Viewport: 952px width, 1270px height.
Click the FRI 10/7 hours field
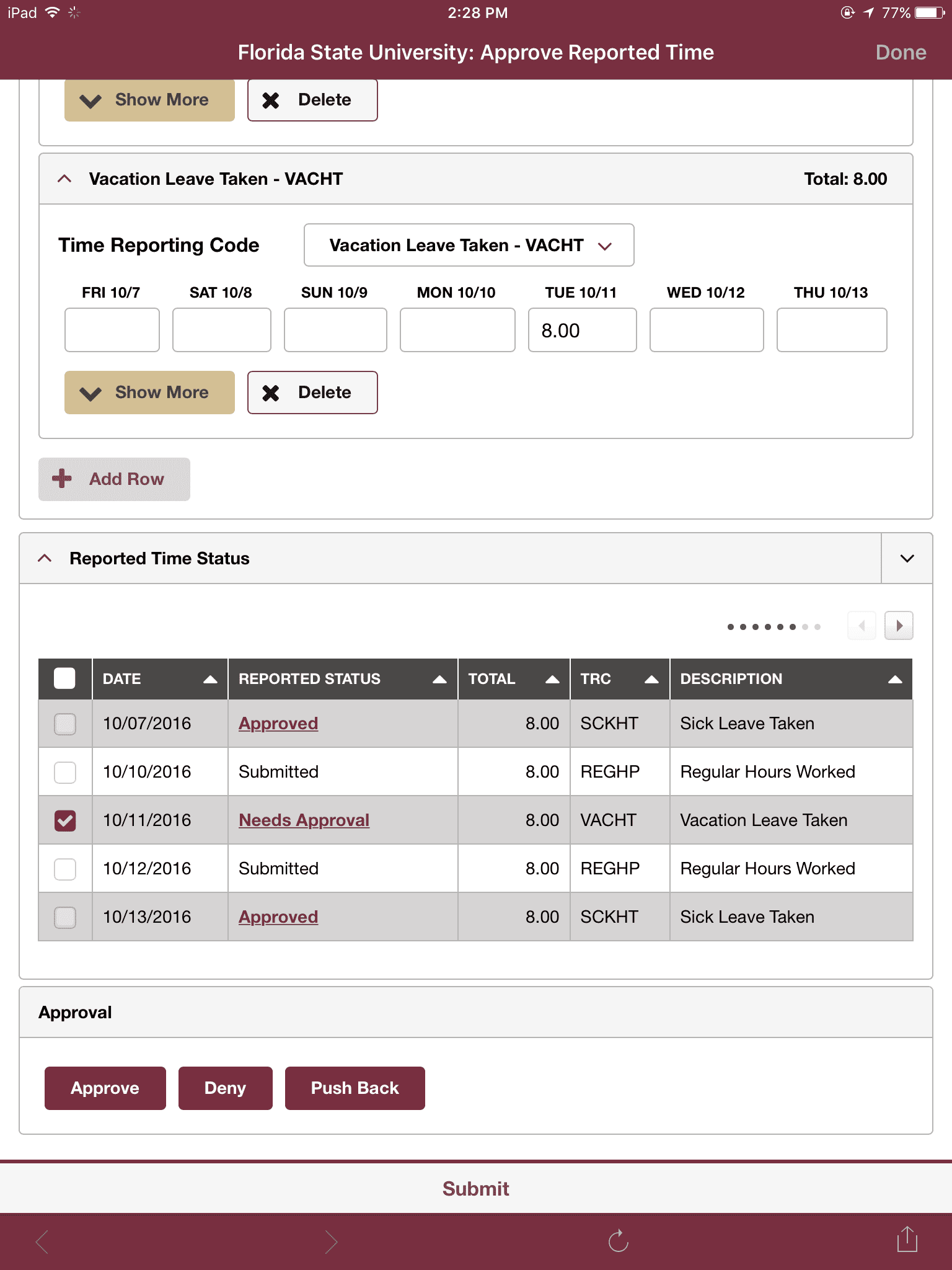[x=112, y=330]
